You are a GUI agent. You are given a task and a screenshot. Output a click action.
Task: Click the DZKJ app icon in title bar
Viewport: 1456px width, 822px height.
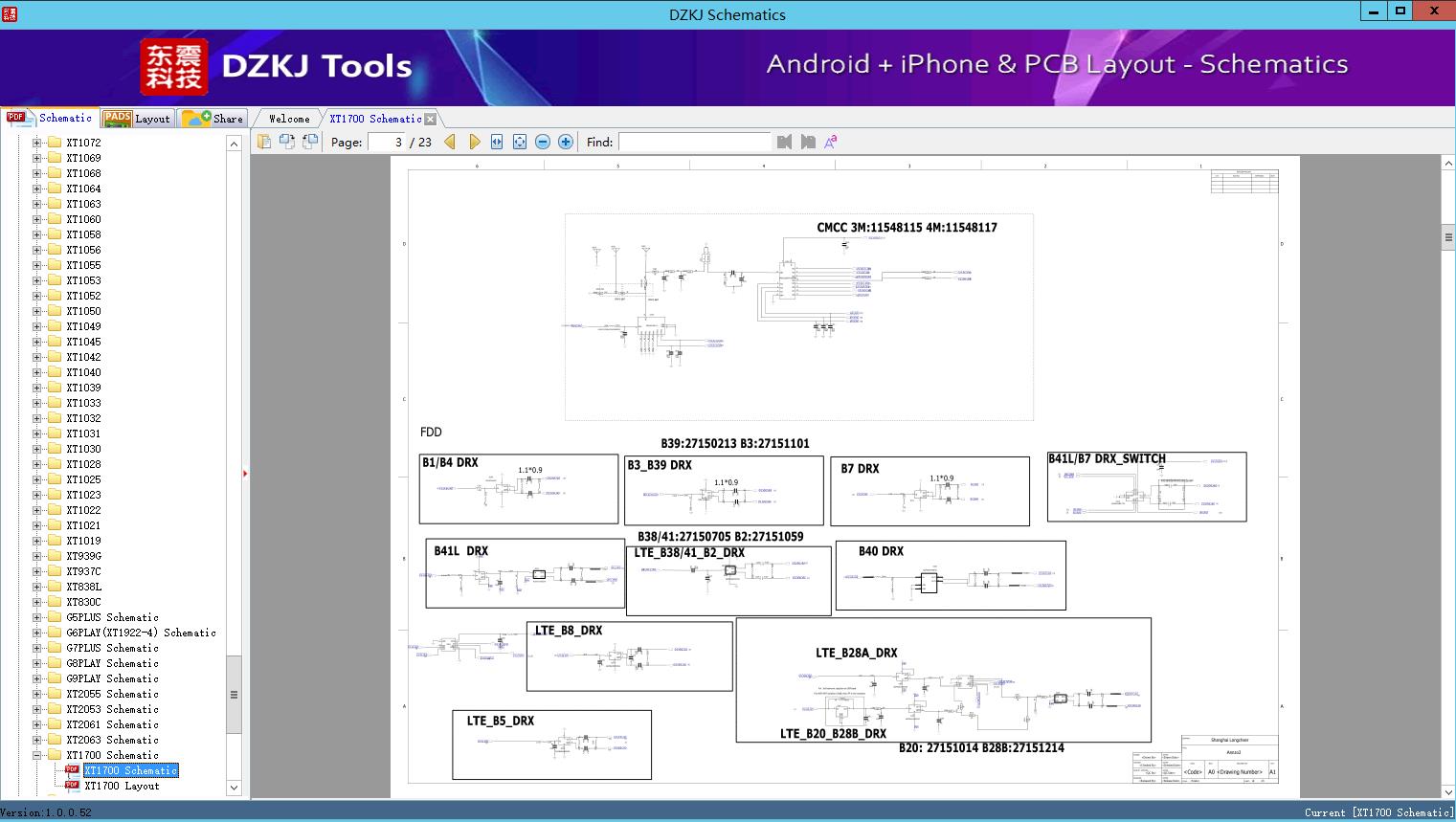9,12
